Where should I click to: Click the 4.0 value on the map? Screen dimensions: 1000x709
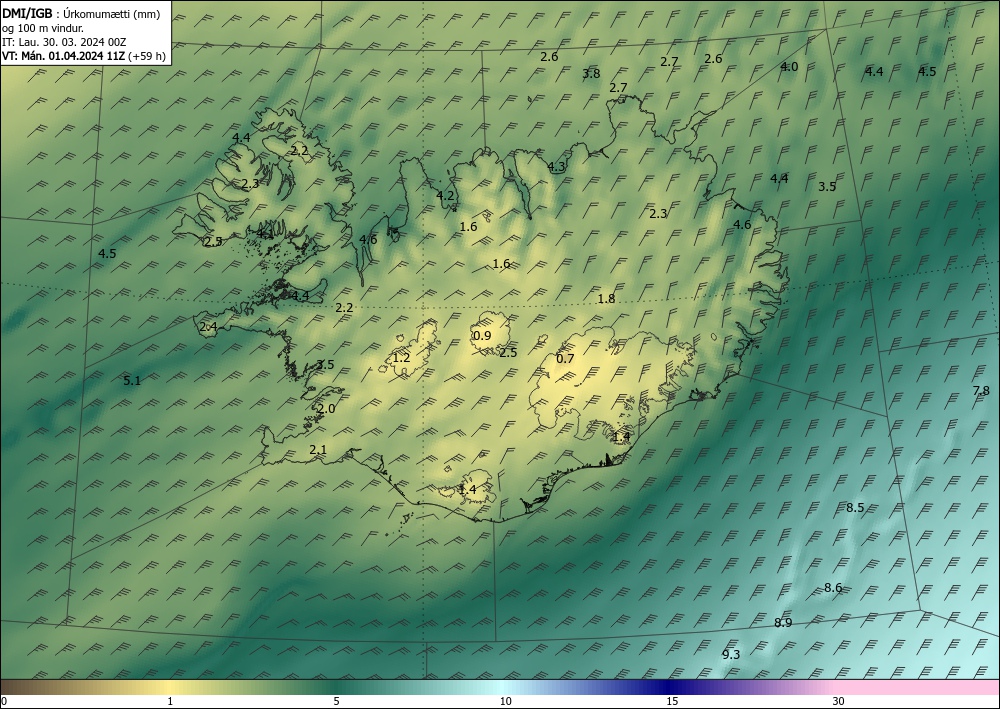click(790, 66)
